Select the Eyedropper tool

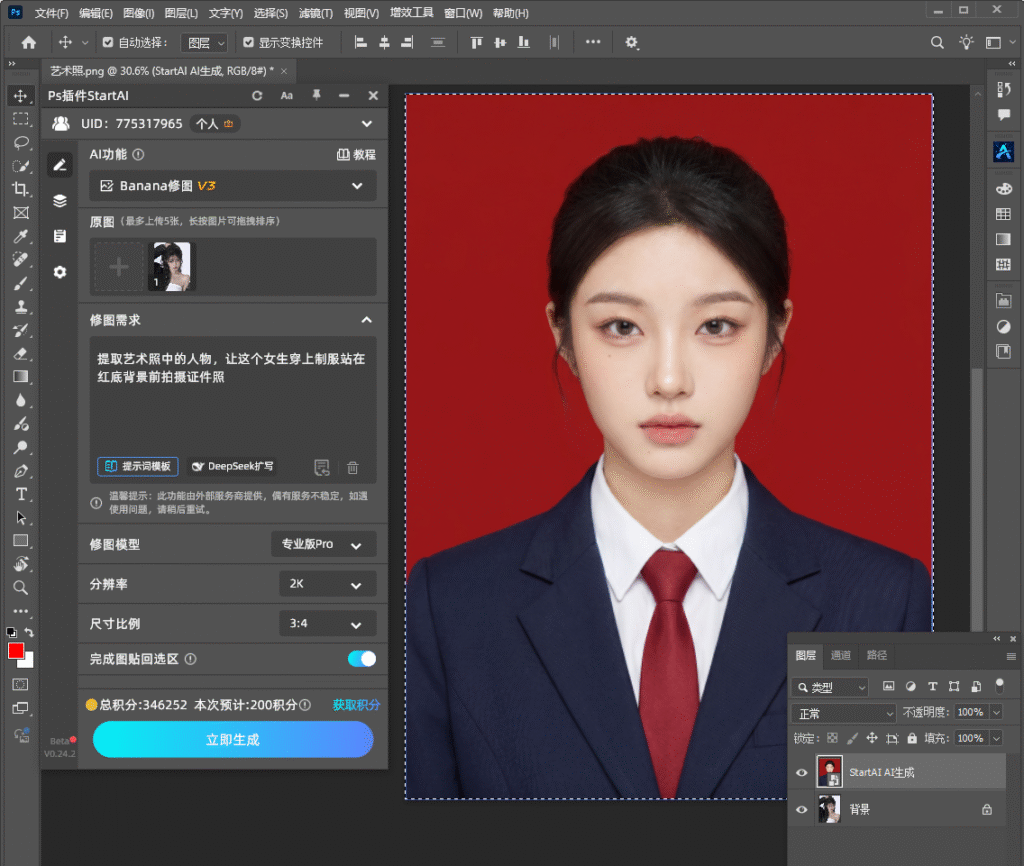[x=20, y=236]
